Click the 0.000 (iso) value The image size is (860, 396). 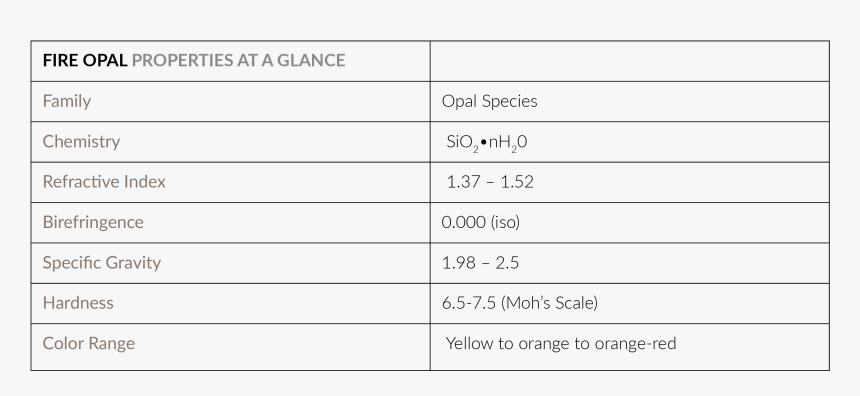(480, 222)
